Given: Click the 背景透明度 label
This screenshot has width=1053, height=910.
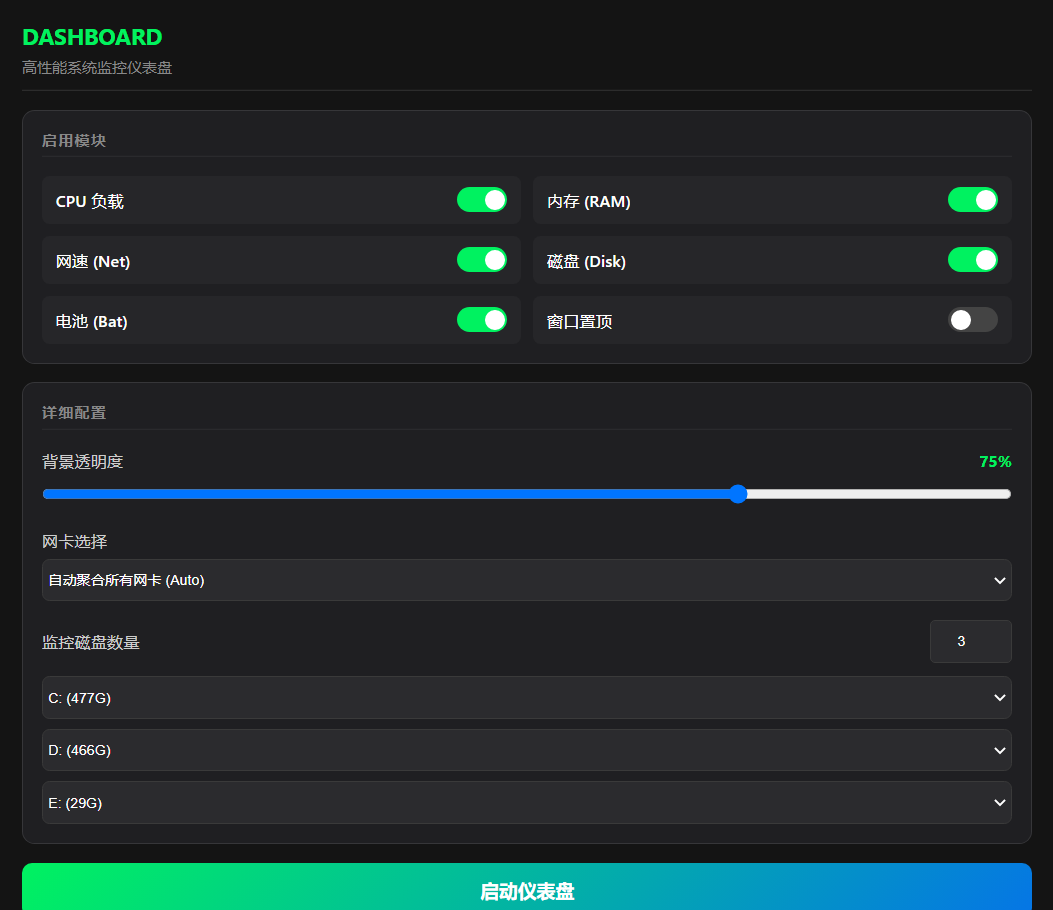Looking at the screenshot, I should click(83, 462).
